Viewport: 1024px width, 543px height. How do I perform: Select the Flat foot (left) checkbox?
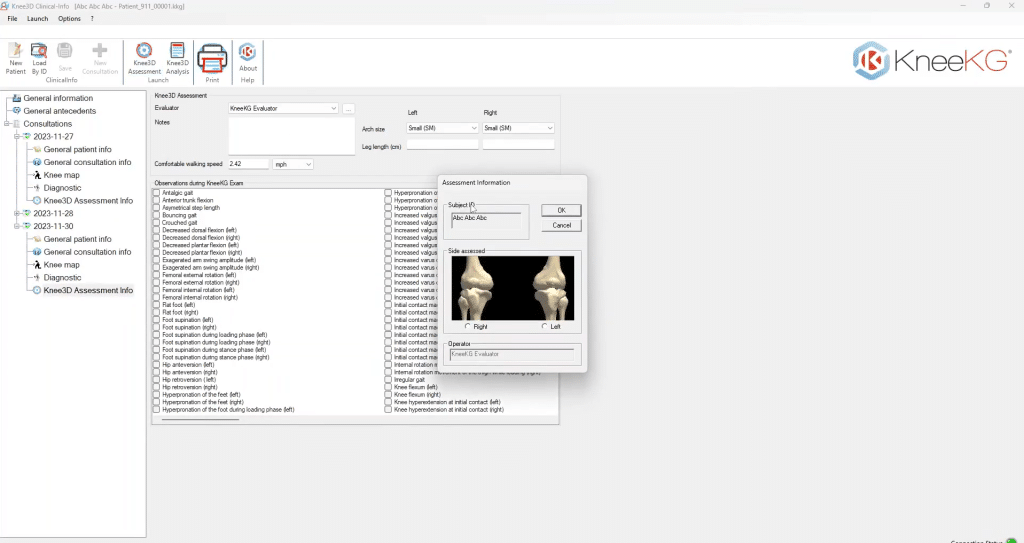[x=156, y=305]
